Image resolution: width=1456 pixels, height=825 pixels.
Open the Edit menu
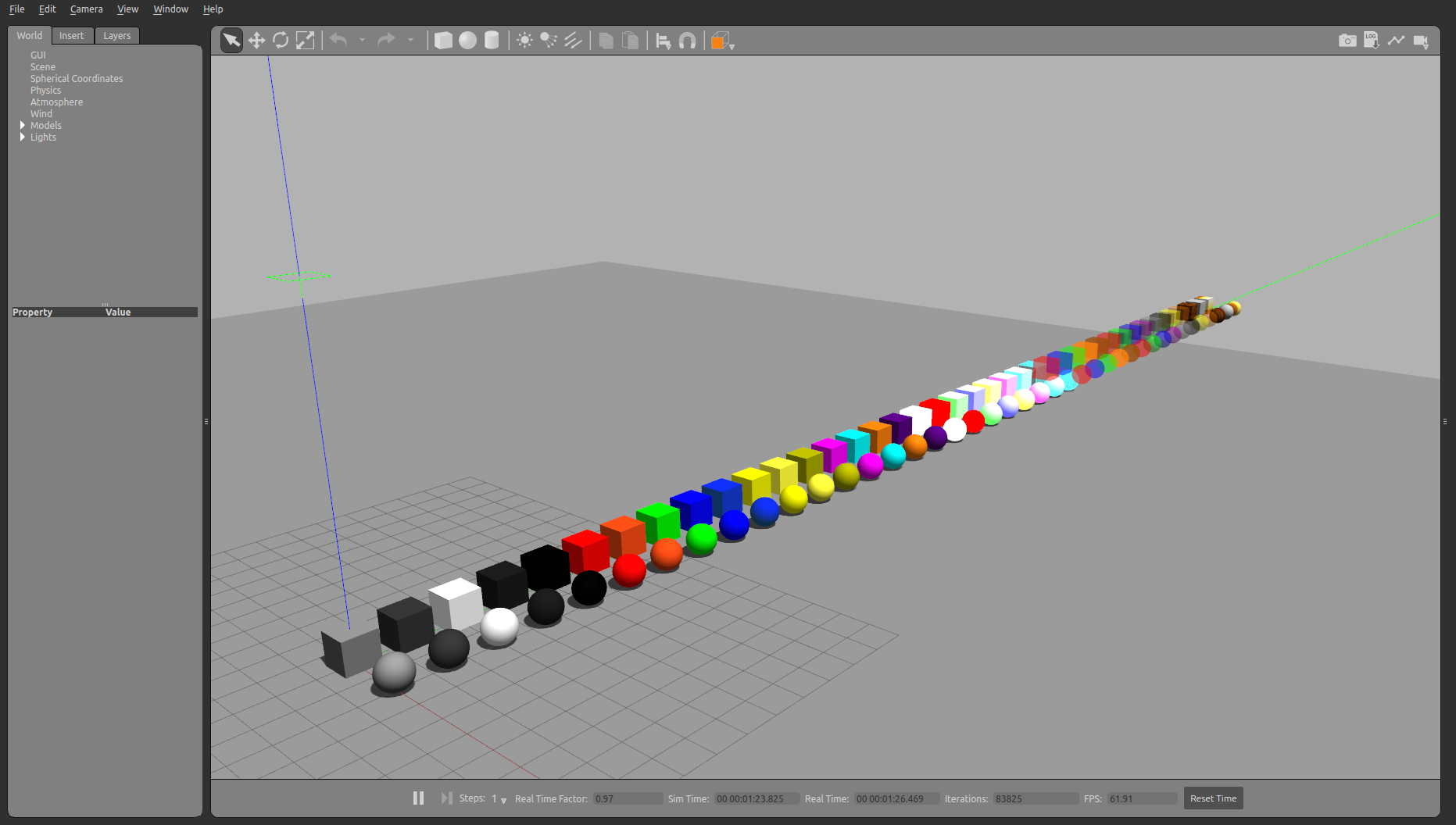48,9
